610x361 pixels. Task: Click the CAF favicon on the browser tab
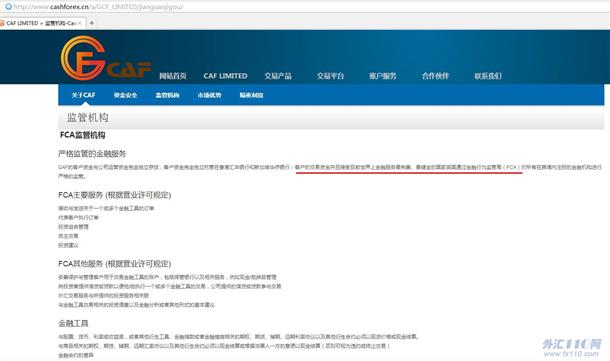(2, 23)
